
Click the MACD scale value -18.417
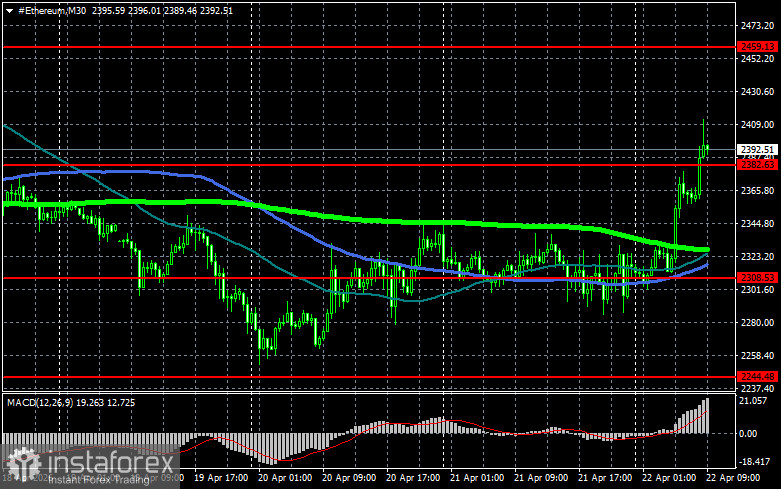point(755,462)
